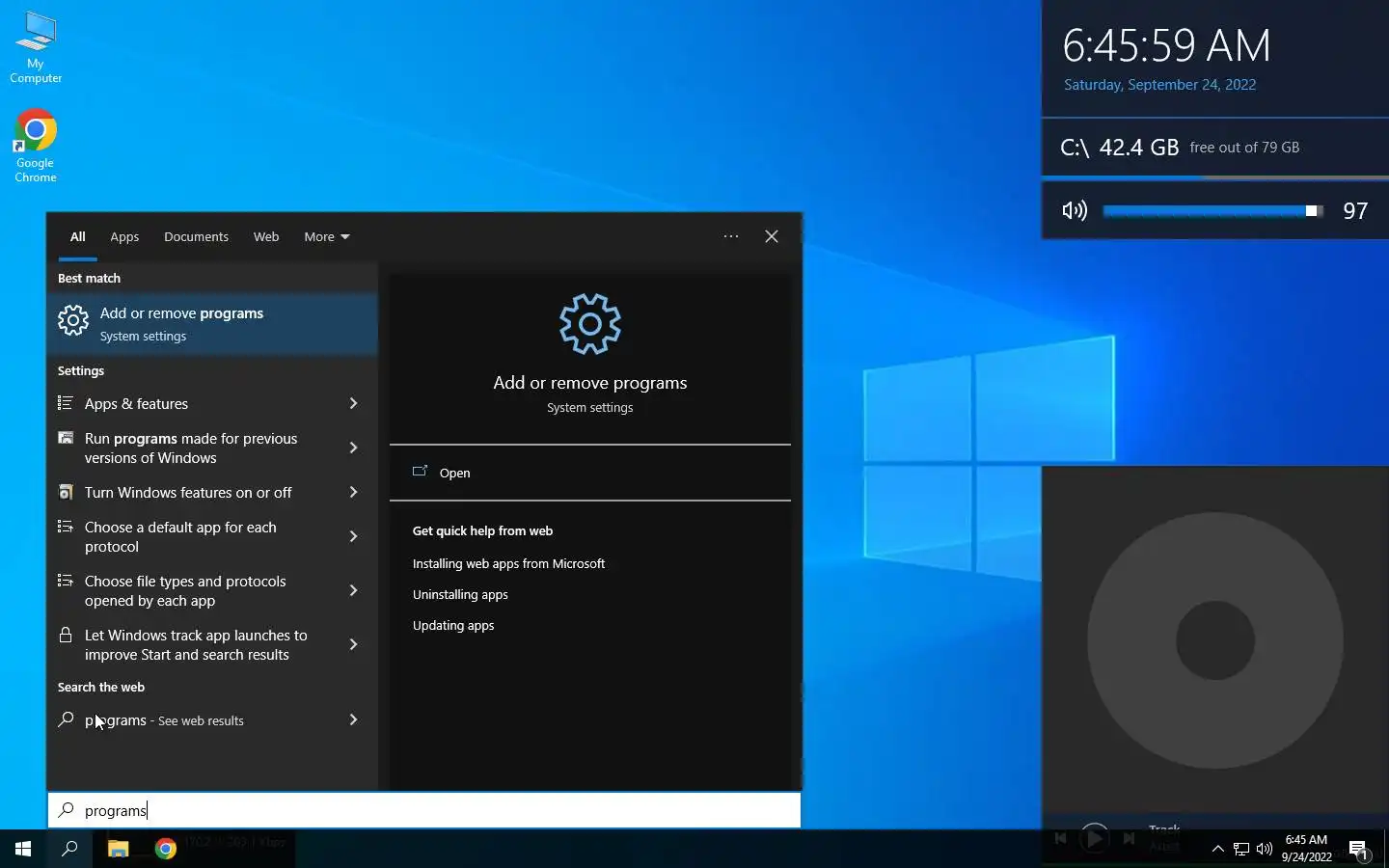Image resolution: width=1389 pixels, height=868 pixels.
Task: Click the Apps & features list icon
Action: [66, 403]
